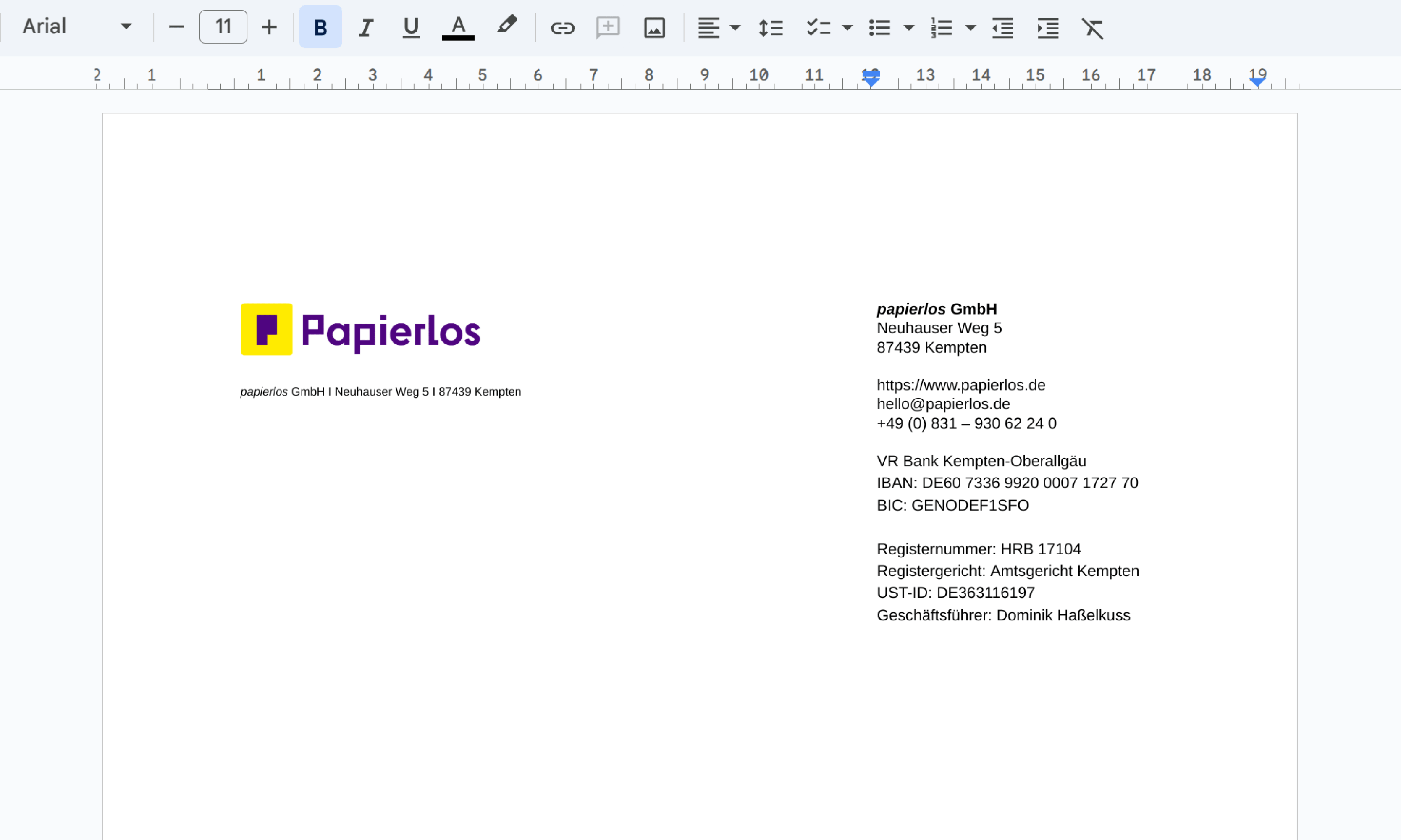Expand numbered list options arrow
Image resolution: width=1401 pixels, height=840 pixels.
pos(971,27)
